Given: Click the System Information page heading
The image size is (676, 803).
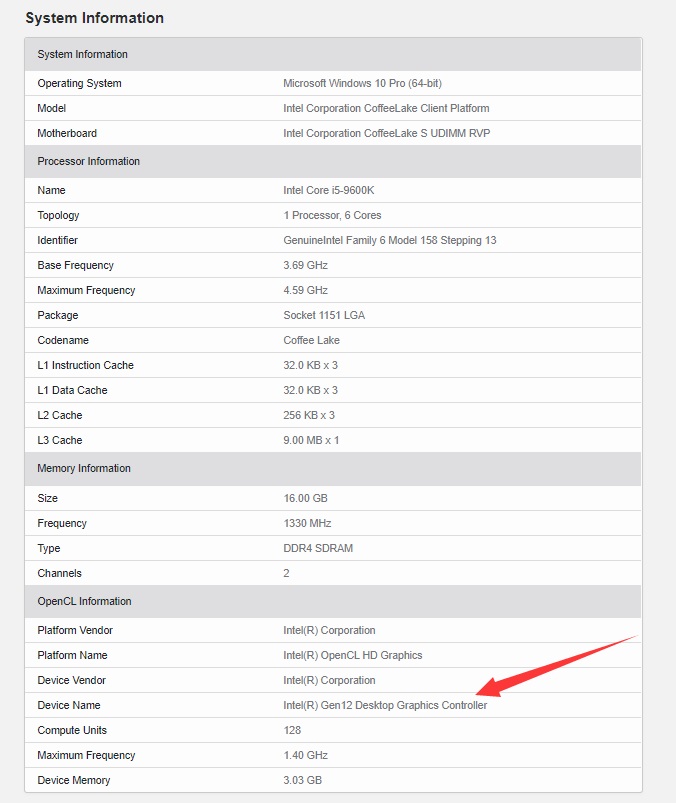Looking at the screenshot, I should pos(95,18).
